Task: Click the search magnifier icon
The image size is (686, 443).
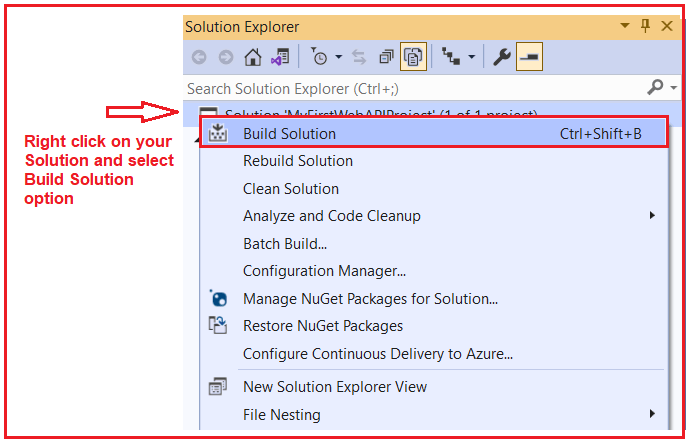Action: (x=655, y=87)
